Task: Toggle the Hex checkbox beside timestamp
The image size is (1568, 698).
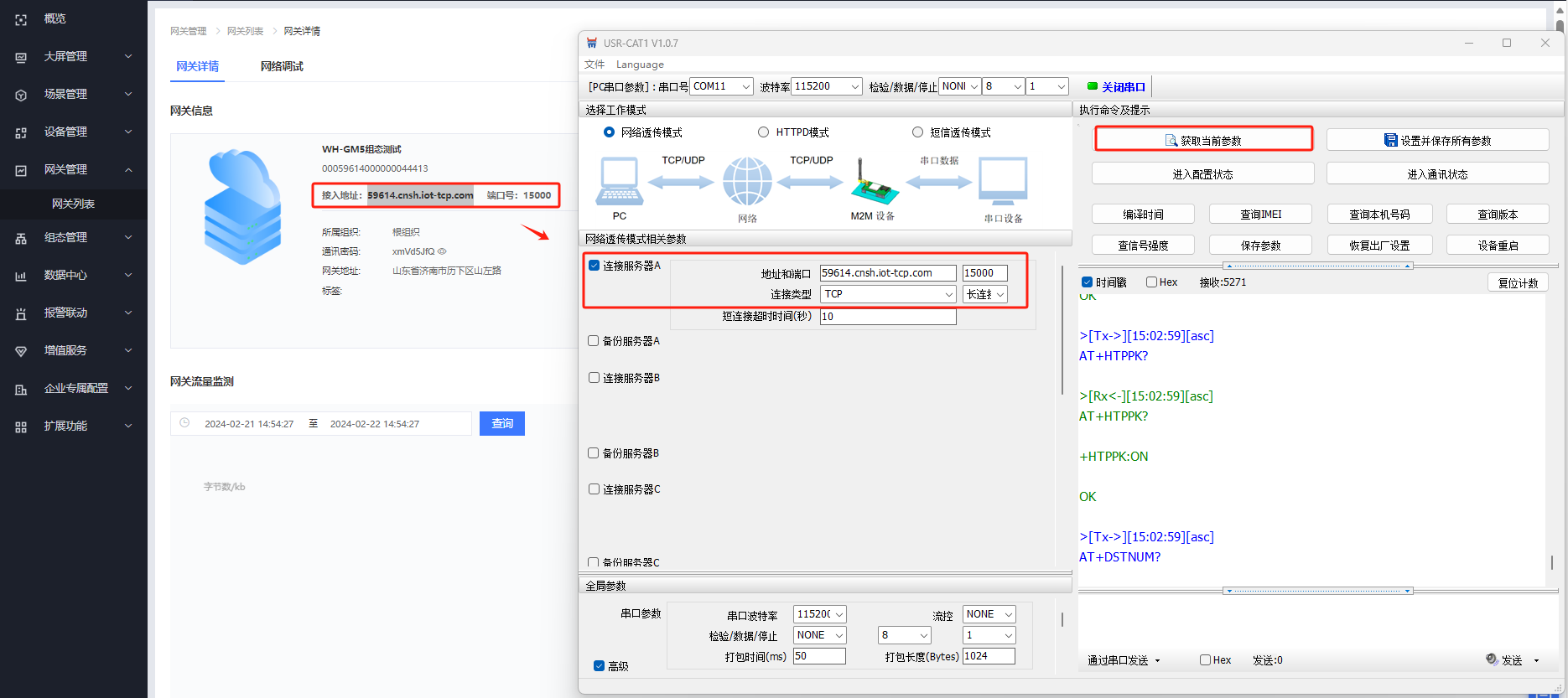Action: pyautogui.click(x=1151, y=282)
